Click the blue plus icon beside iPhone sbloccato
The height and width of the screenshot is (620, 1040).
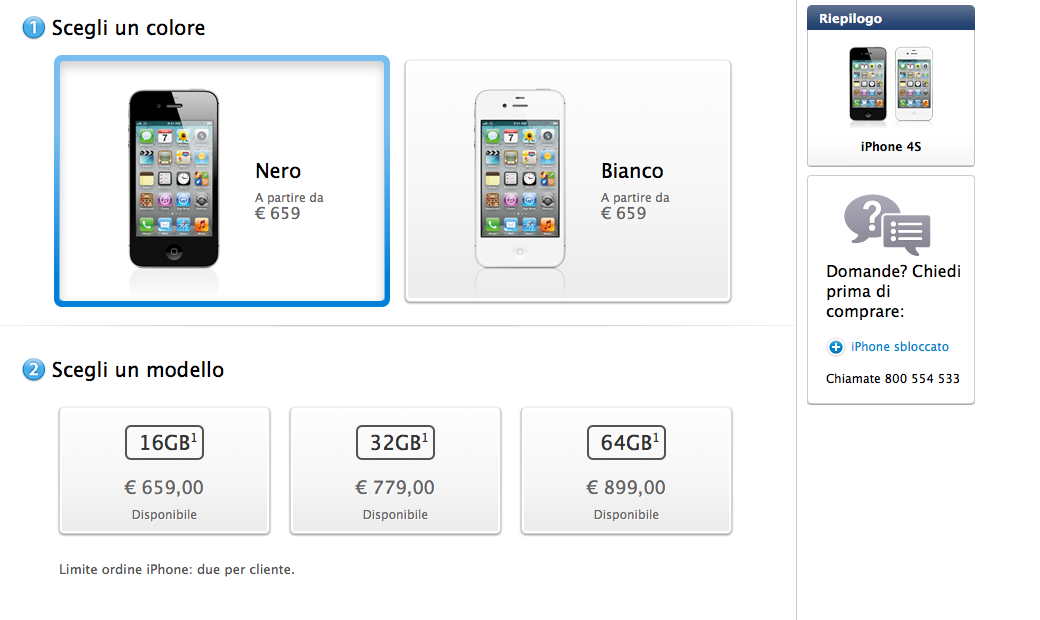point(836,348)
